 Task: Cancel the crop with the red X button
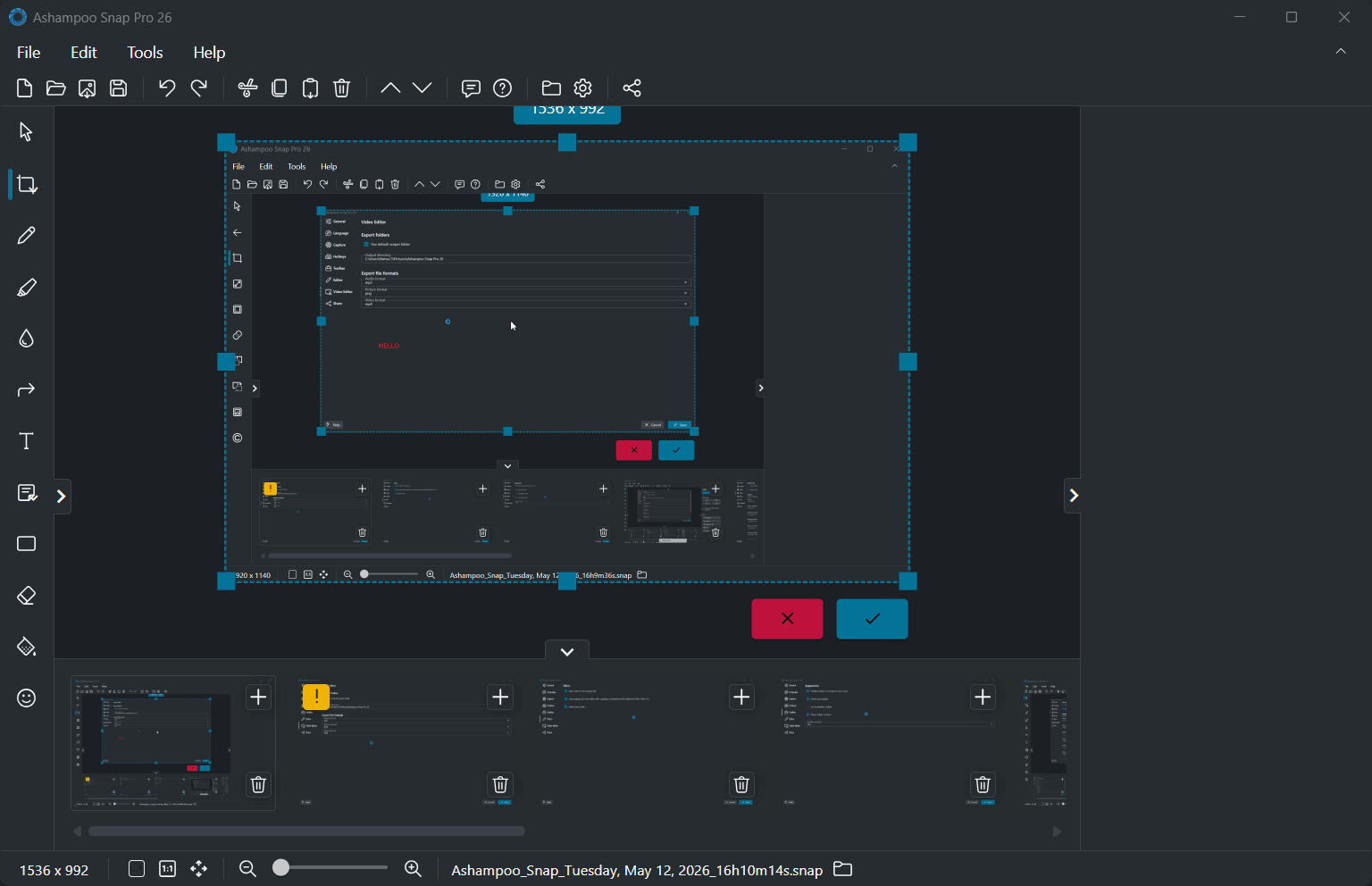click(x=787, y=619)
